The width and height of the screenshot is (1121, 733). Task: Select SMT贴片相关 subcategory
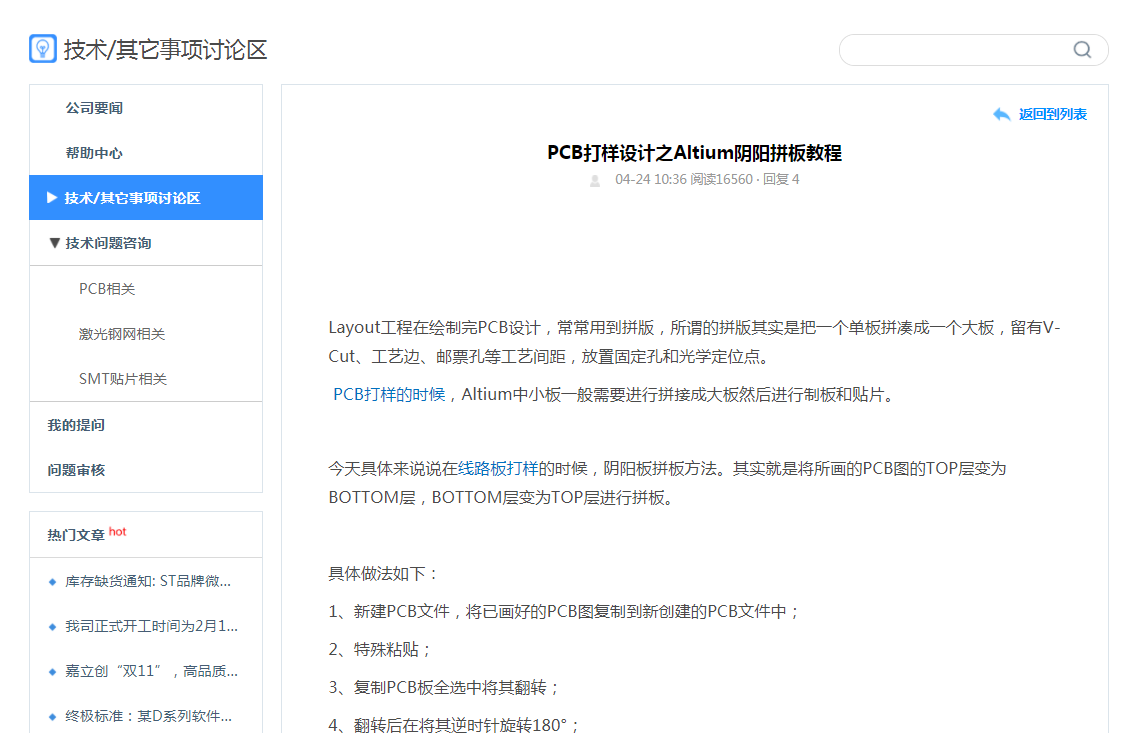pyautogui.click(x=123, y=379)
